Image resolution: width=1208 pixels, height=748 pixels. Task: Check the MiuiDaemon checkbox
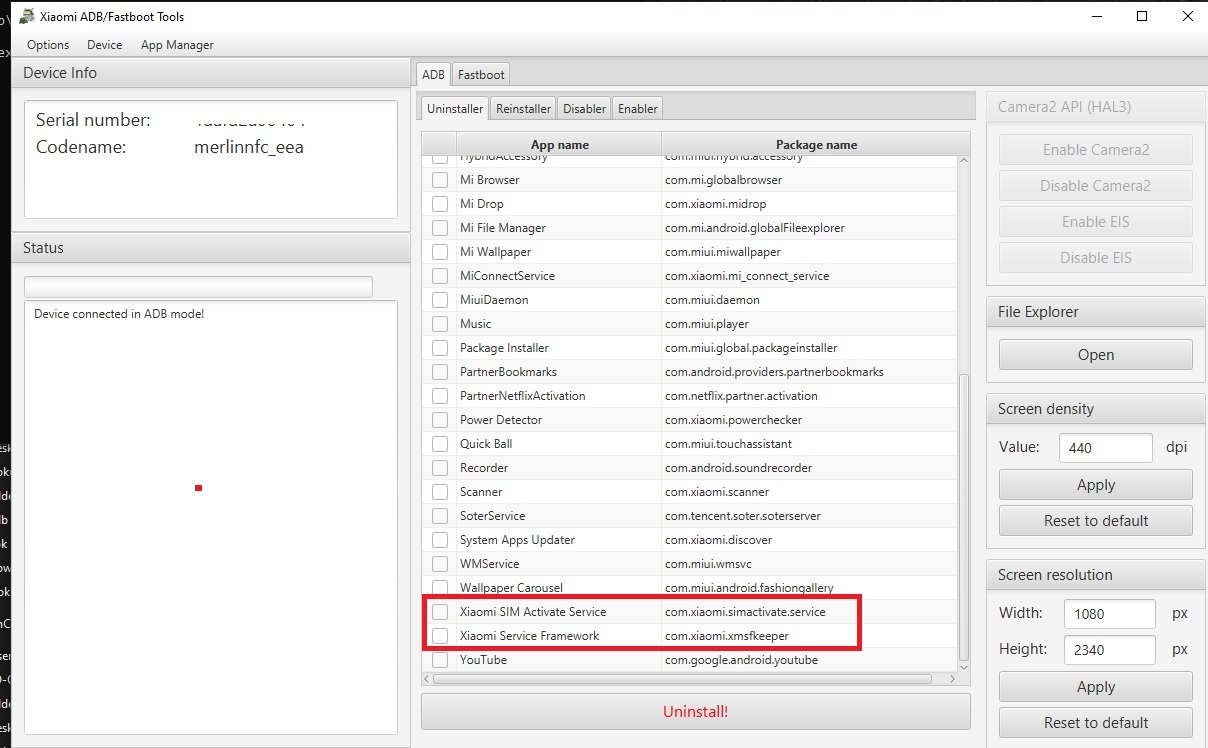point(440,300)
